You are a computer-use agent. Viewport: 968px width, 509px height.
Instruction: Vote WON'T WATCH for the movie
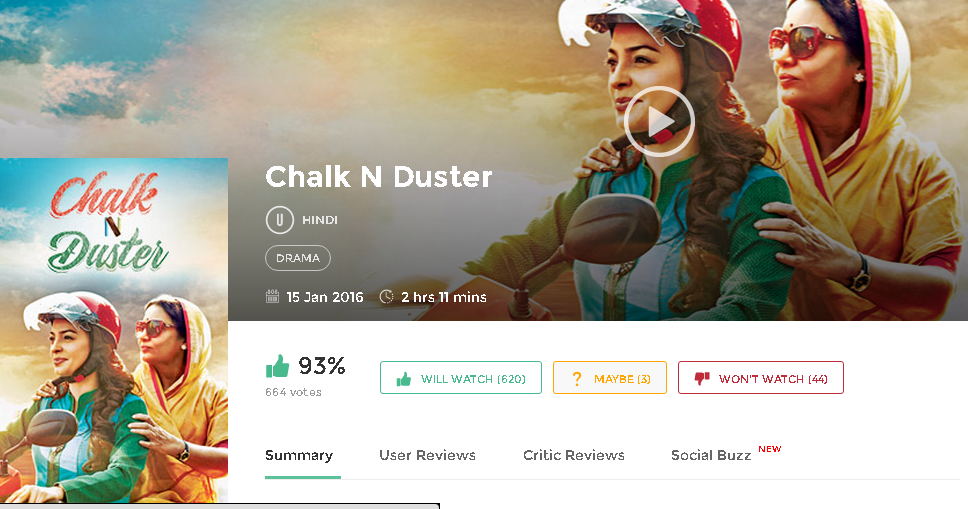click(761, 377)
